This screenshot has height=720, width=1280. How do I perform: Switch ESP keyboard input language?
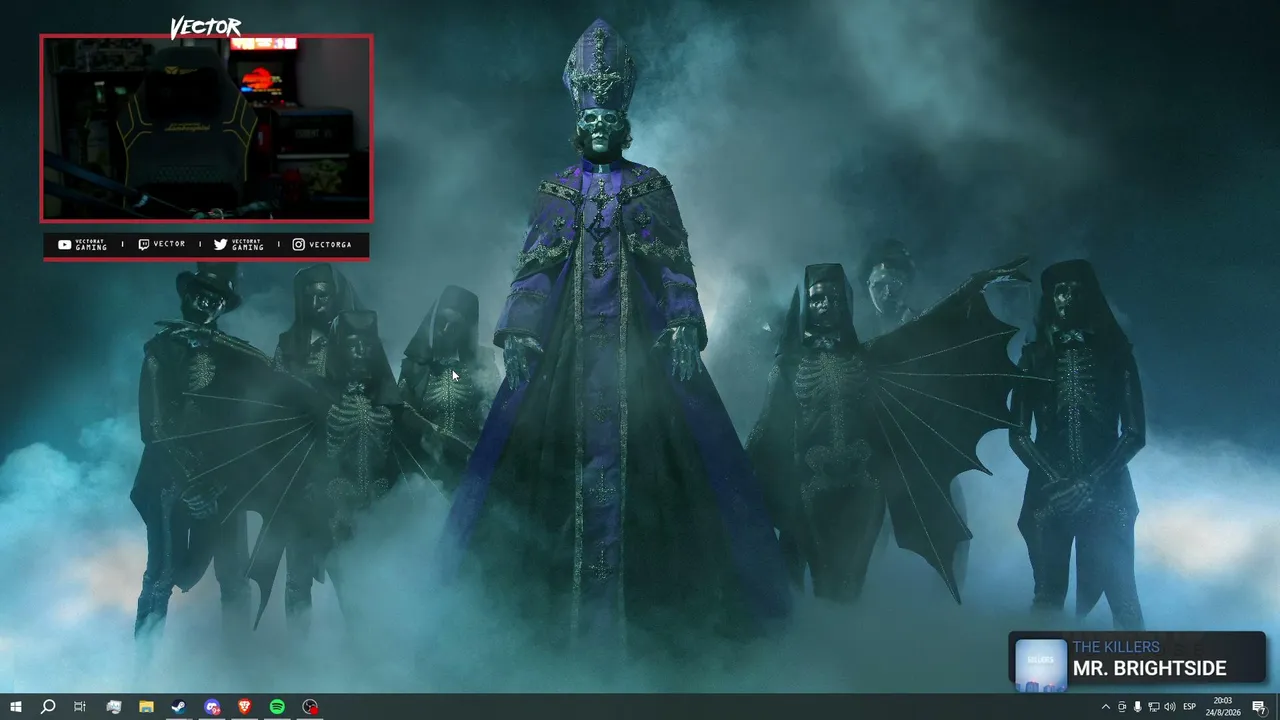pyautogui.click(x=1190, y=707)
